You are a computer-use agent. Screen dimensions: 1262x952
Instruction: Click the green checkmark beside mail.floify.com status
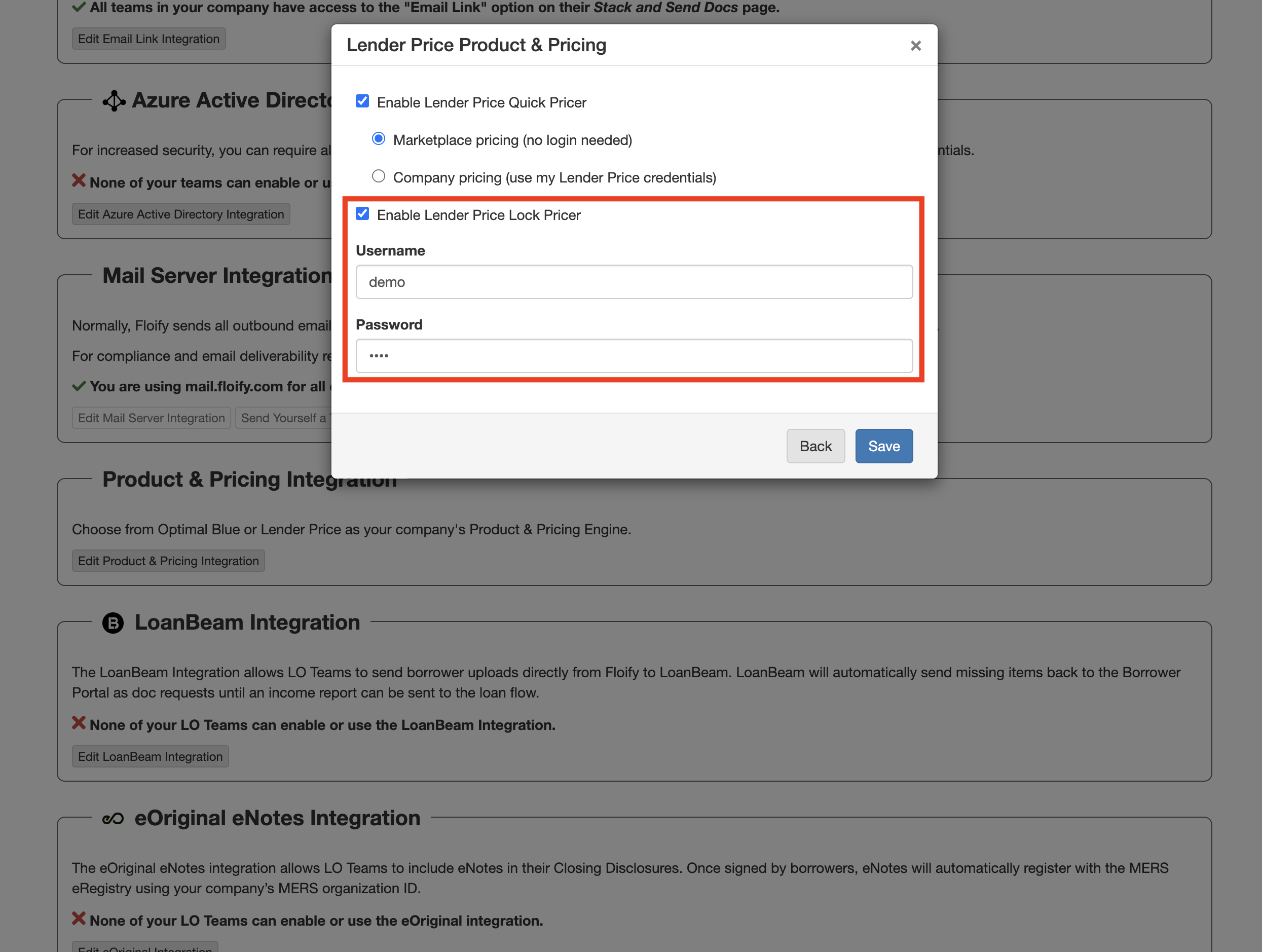[x=79, y=386]
